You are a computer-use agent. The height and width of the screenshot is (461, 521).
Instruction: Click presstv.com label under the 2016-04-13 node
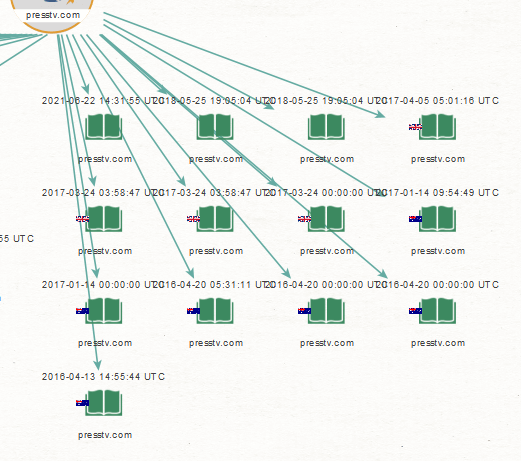[105, 435]
